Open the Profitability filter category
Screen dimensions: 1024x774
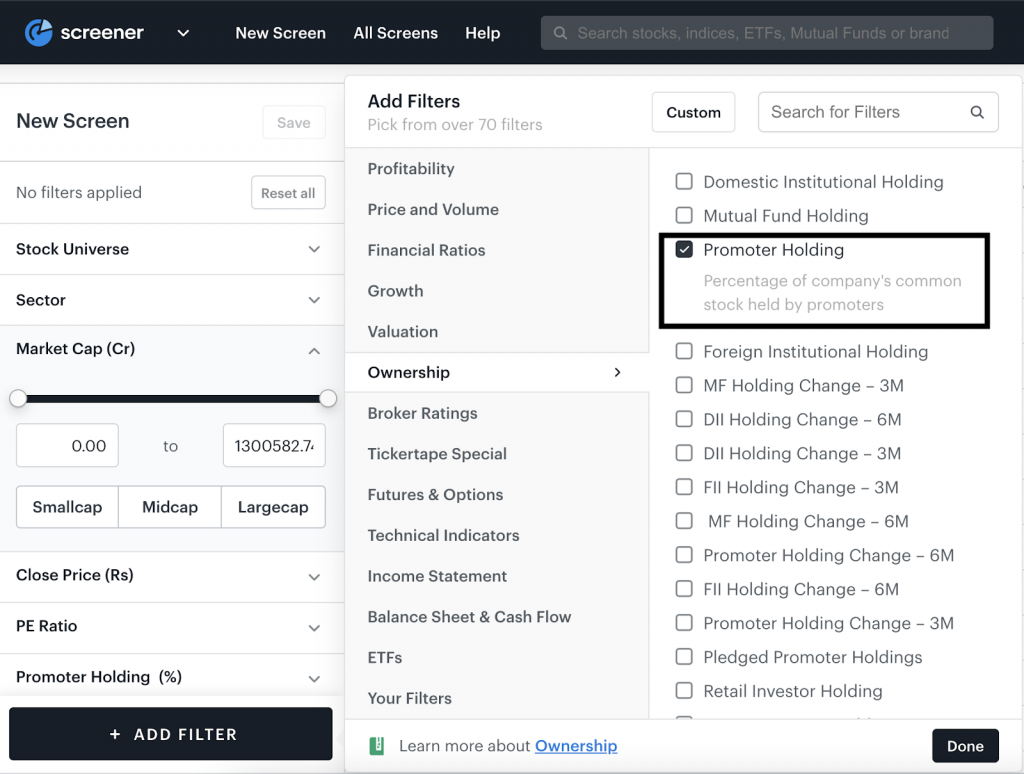pos(496,169)
